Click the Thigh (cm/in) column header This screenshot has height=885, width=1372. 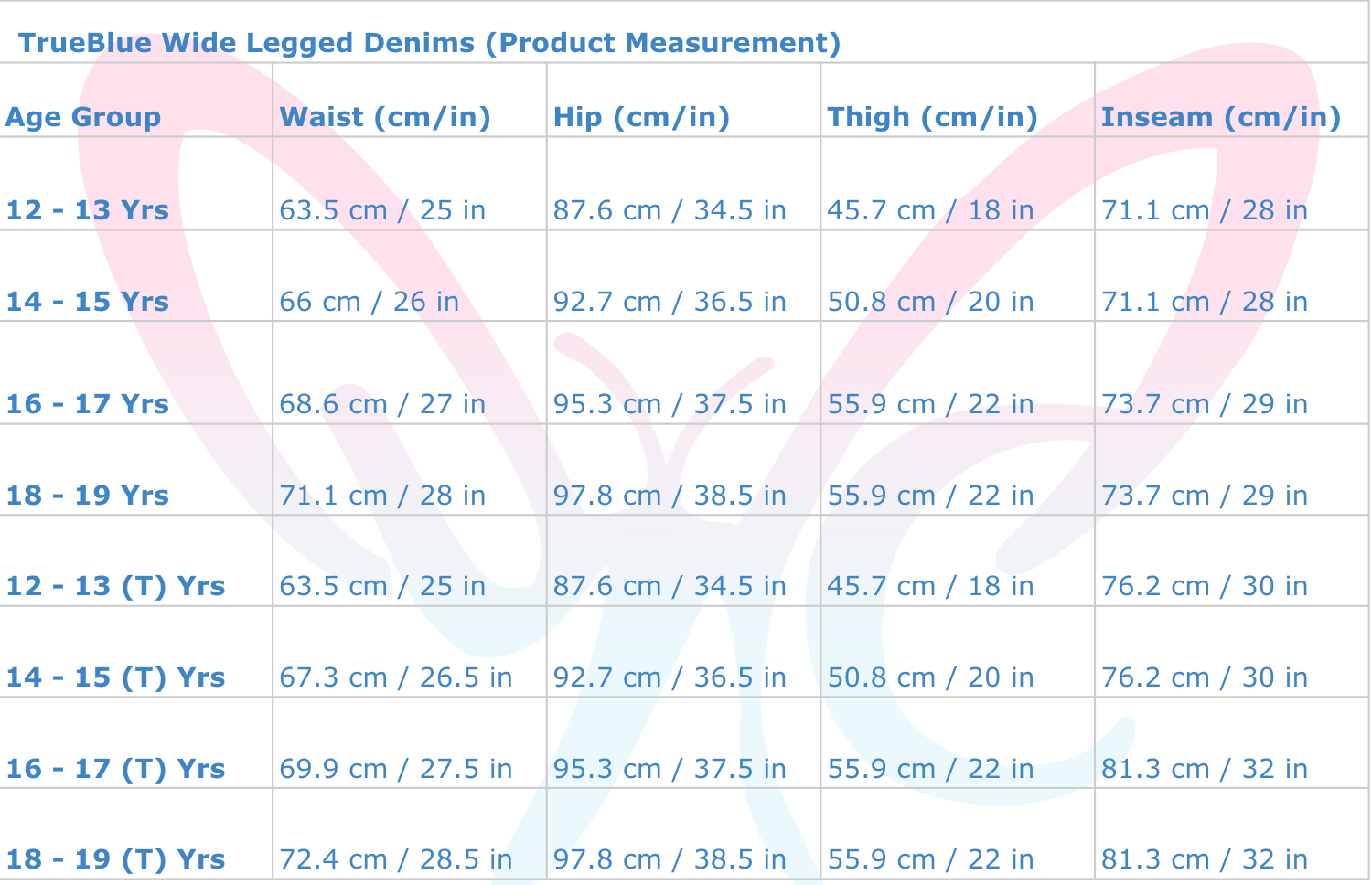(932, 117)
